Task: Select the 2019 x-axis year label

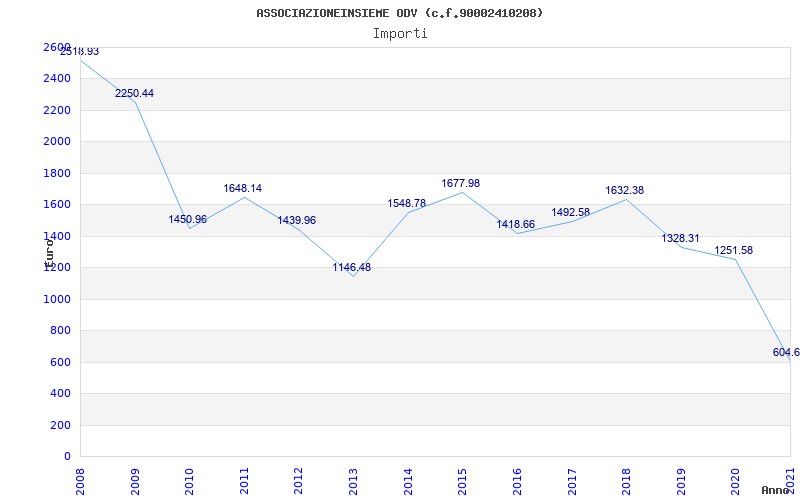Action: pyautogui.click(x=681, y=479)
